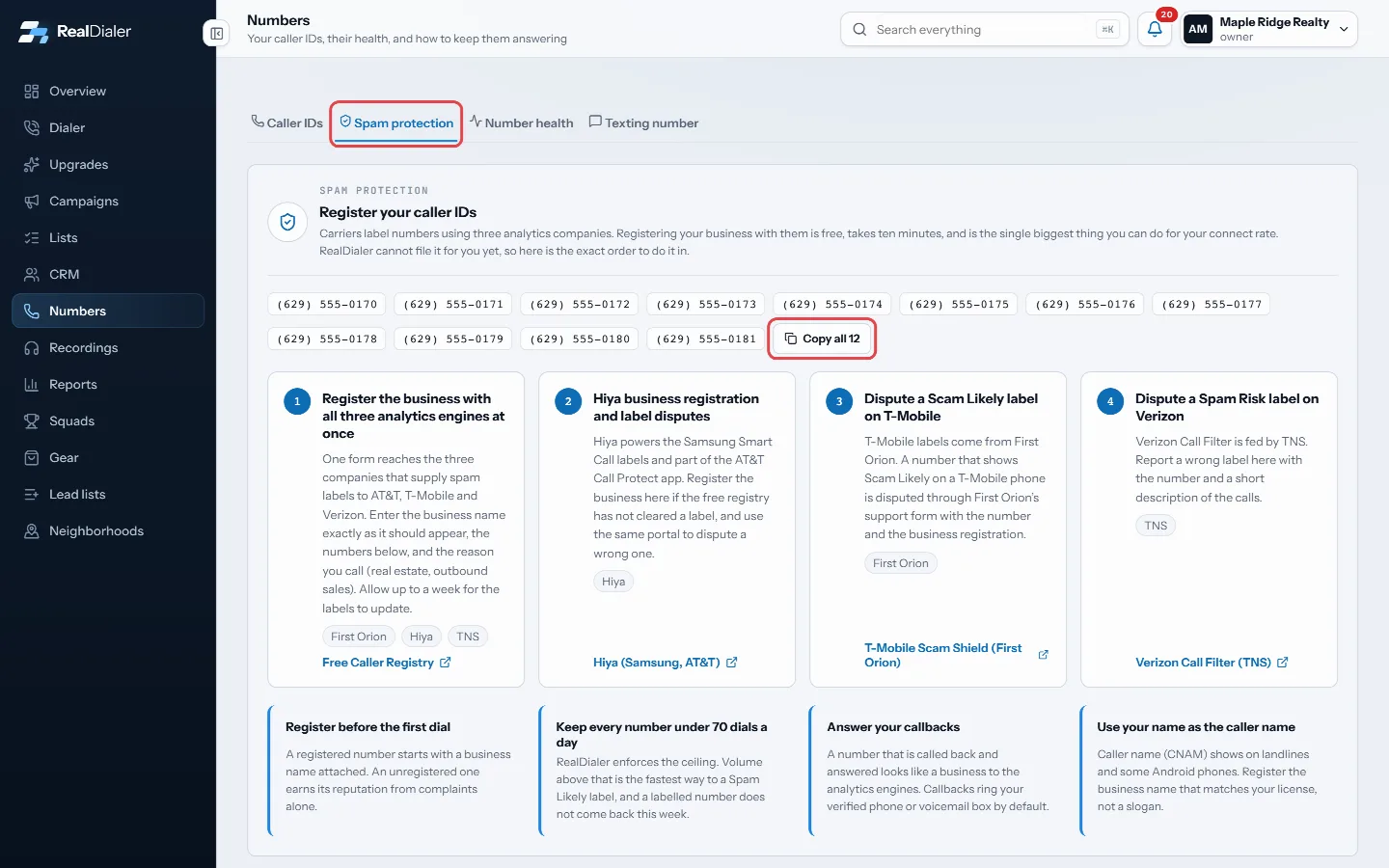Open Lead lists via its list-arrow icon
This screenshot has width=1389, height=868.
[32, 495]
